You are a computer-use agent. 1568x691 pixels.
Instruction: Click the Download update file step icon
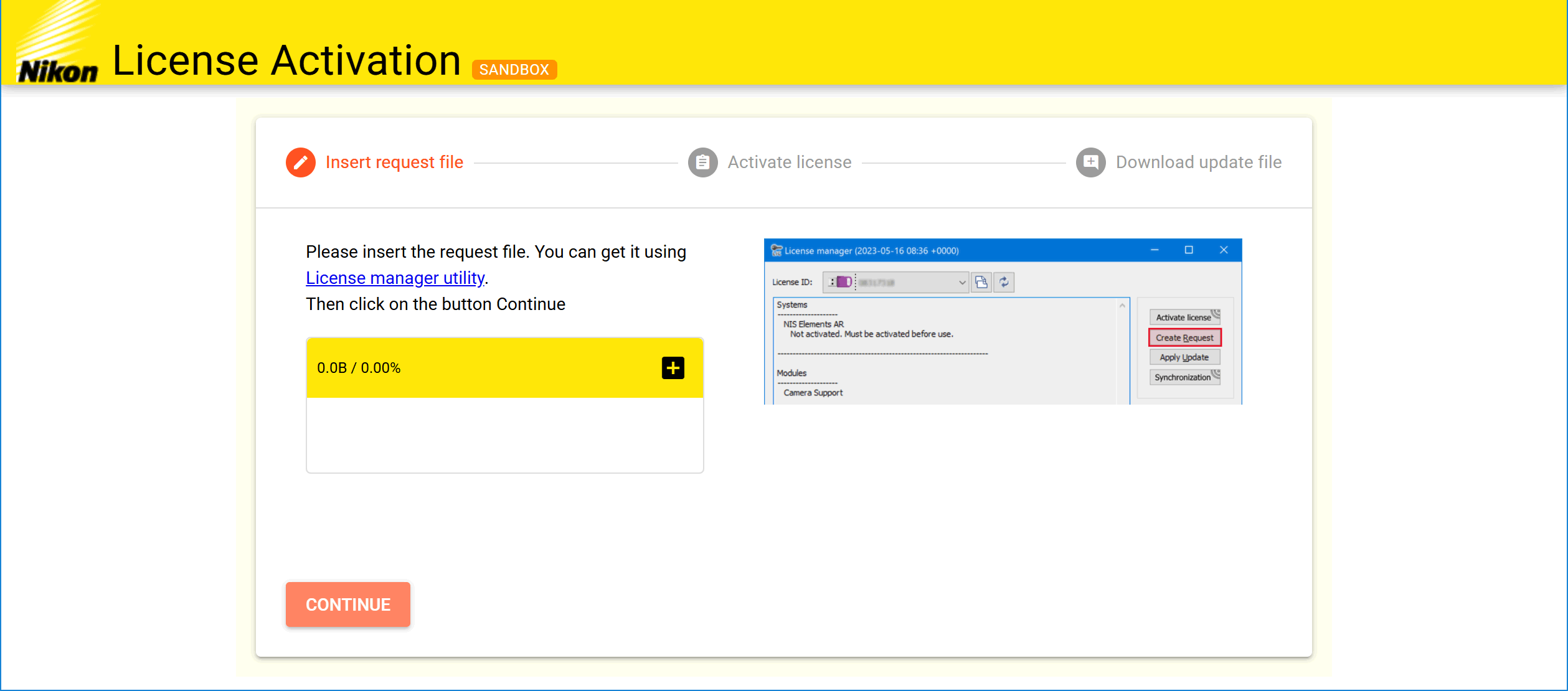(1091, 162)
